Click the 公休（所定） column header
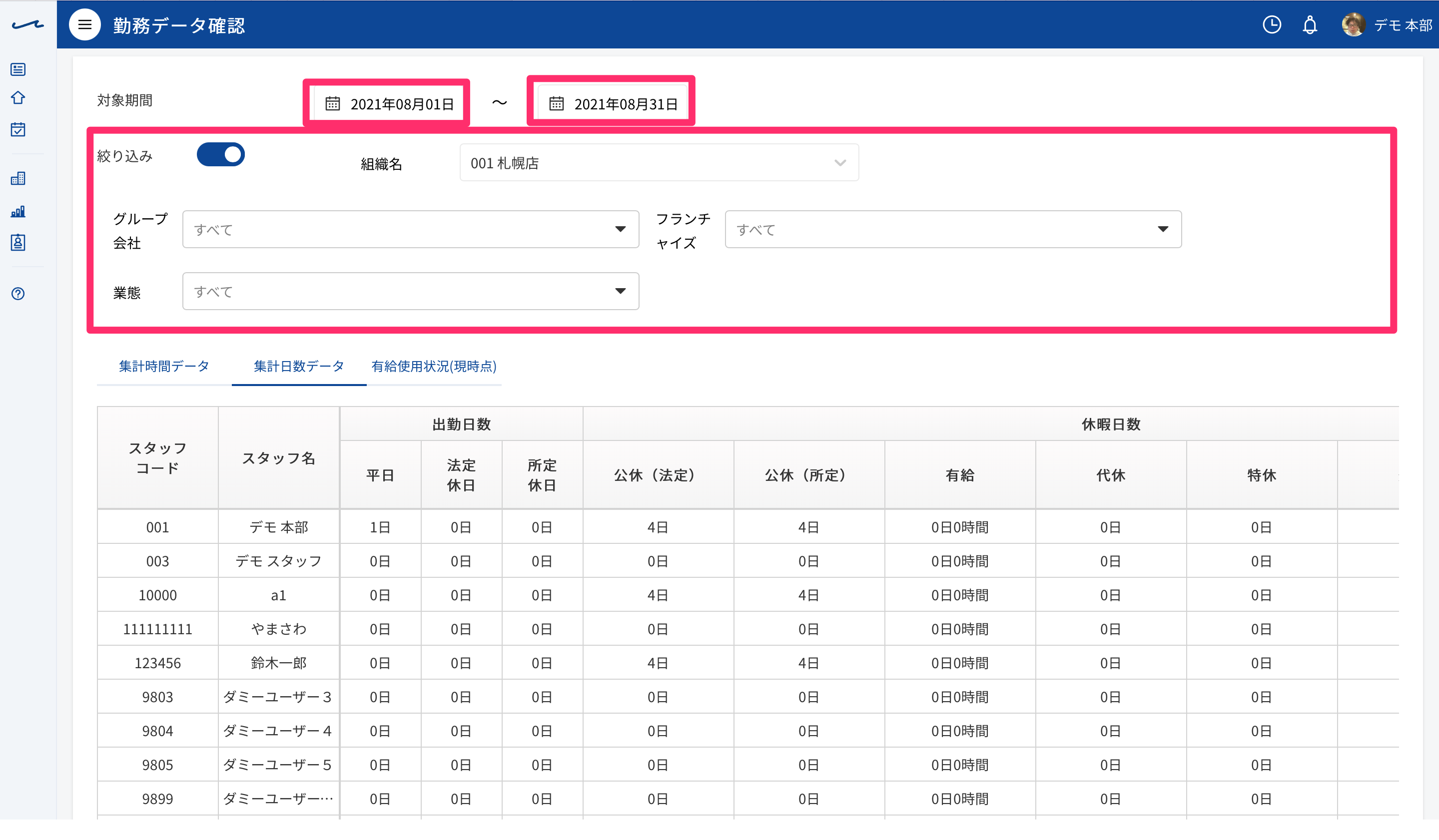This screenshot has width=1439, height=840. (x=808, y=475)
